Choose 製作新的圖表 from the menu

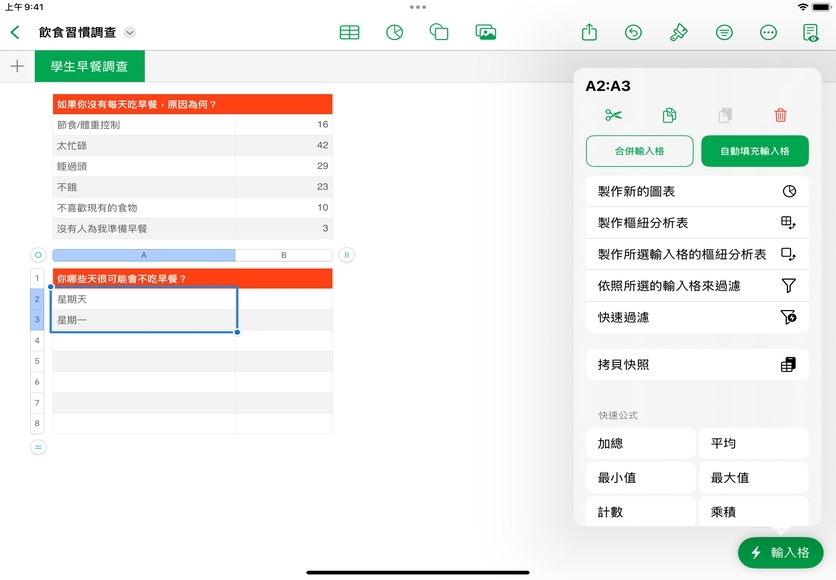[696, 191]
